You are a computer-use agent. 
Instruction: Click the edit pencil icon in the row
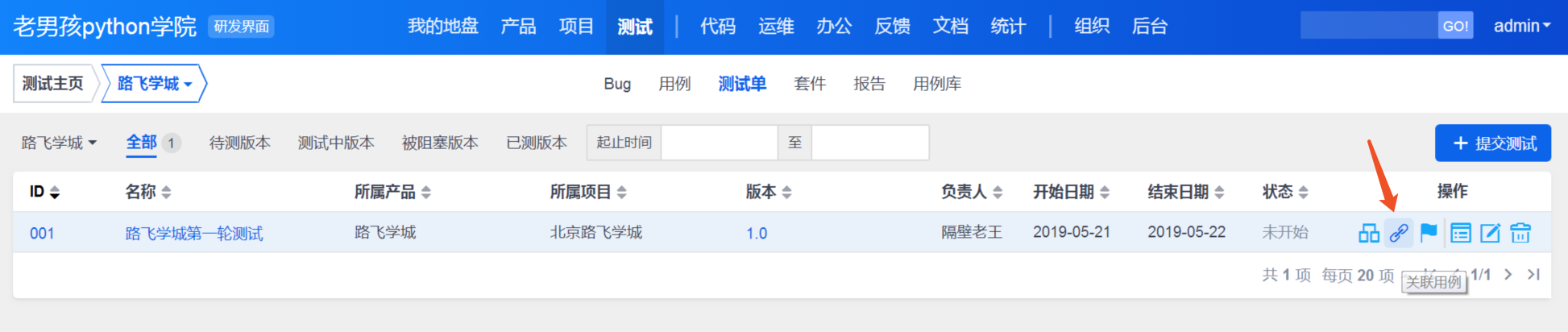[1490, 234]
